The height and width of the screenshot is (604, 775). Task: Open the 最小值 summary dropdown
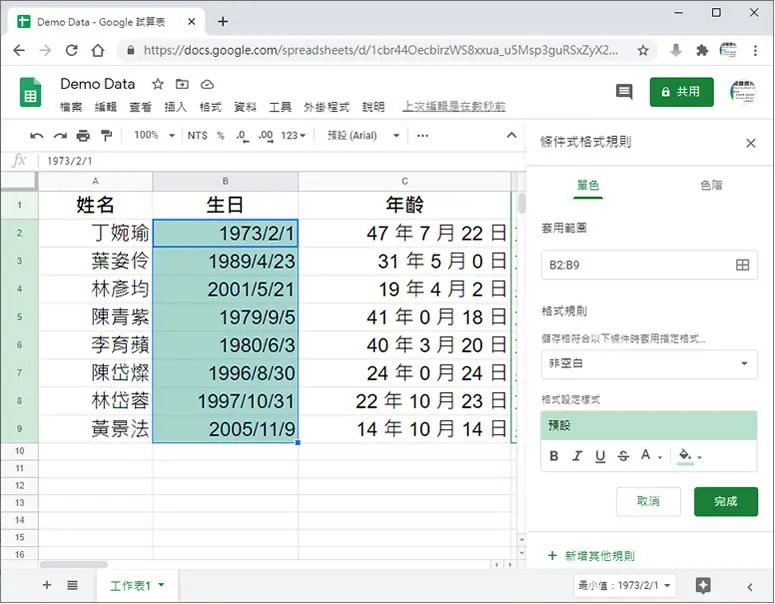point(624,585)
